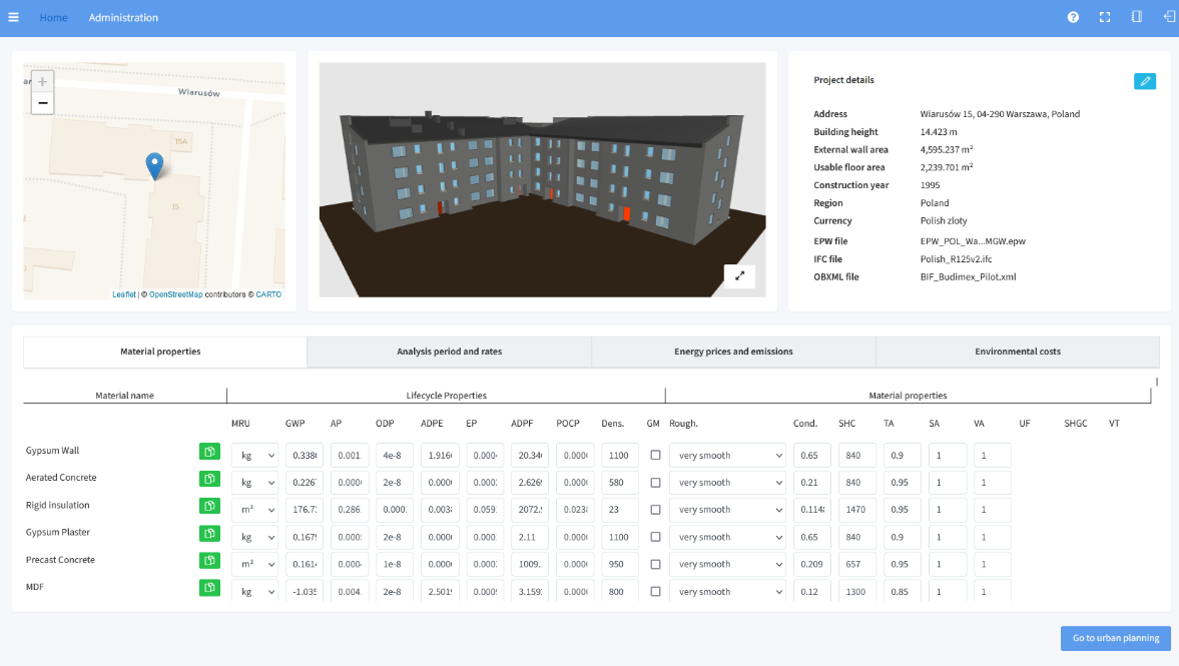Zoom out on the map
Viewport: 1179px width, 666px height.
point(43,103)
